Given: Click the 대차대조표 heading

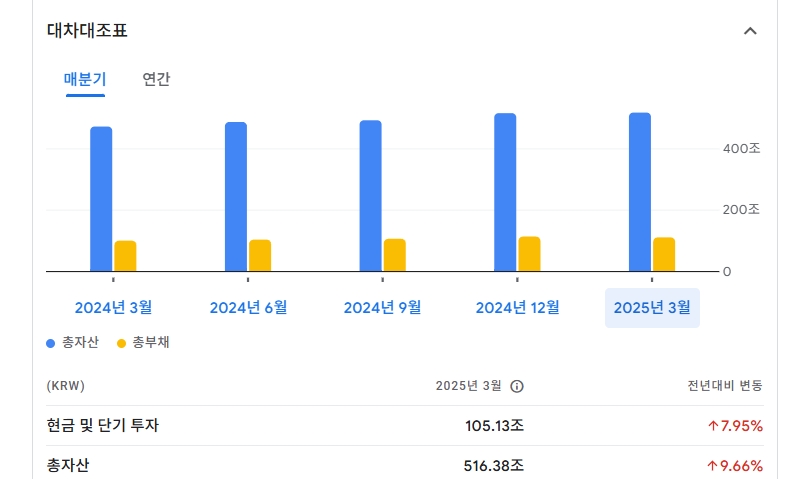Looking at the screenshot, I should tap(87, 31).
